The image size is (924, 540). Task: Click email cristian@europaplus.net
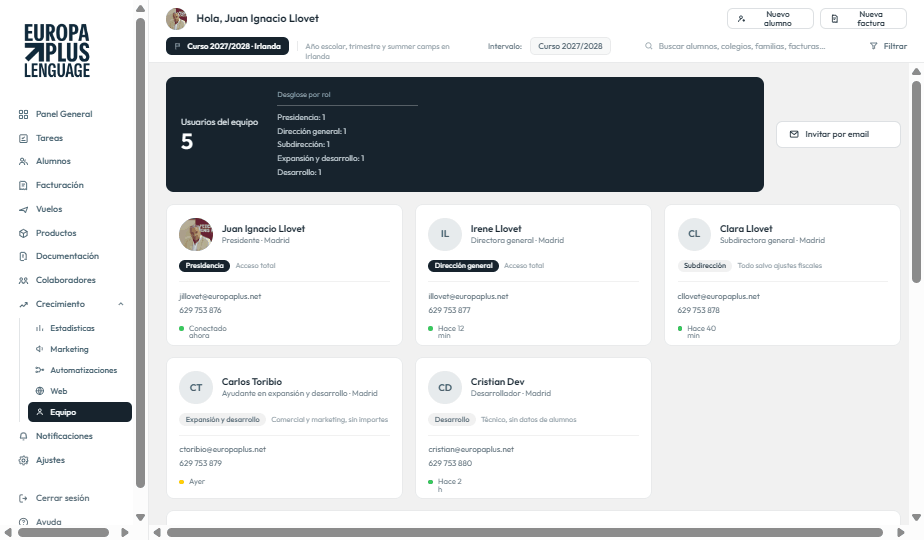pyautogui.click(x=471, y=450)
